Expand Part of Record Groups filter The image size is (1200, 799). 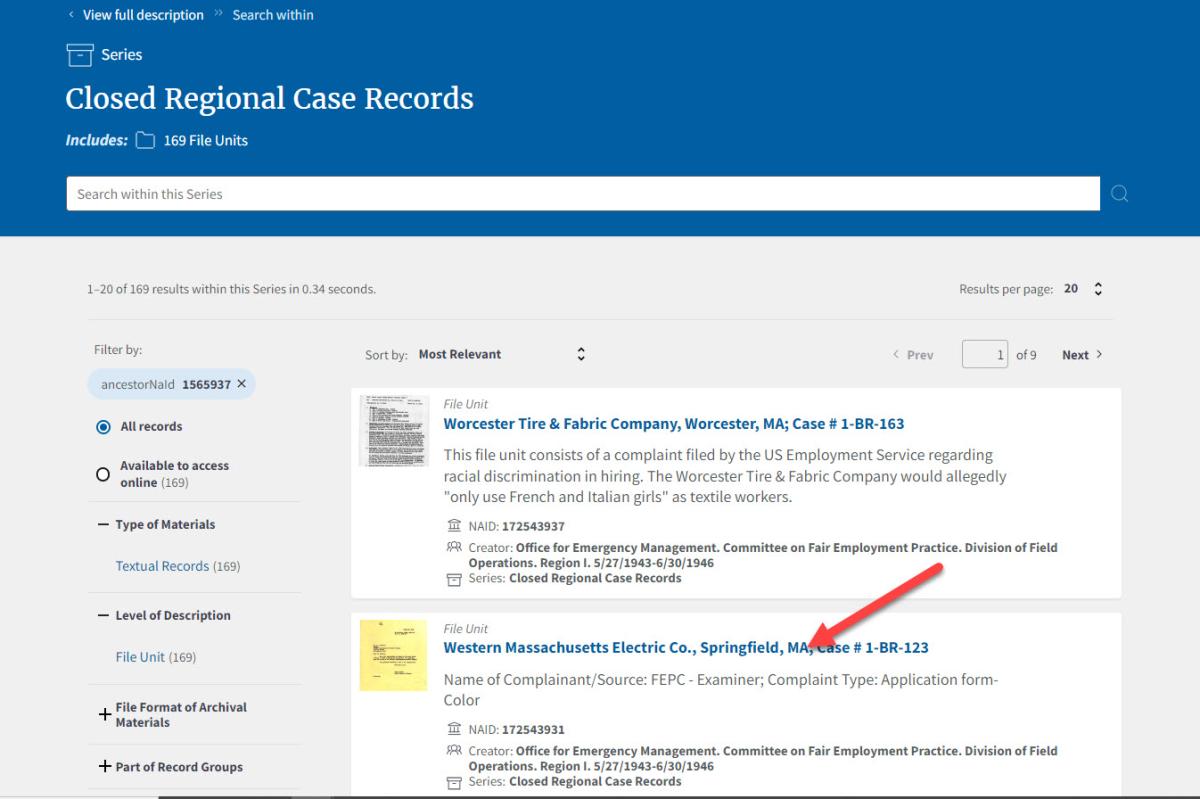104,767
